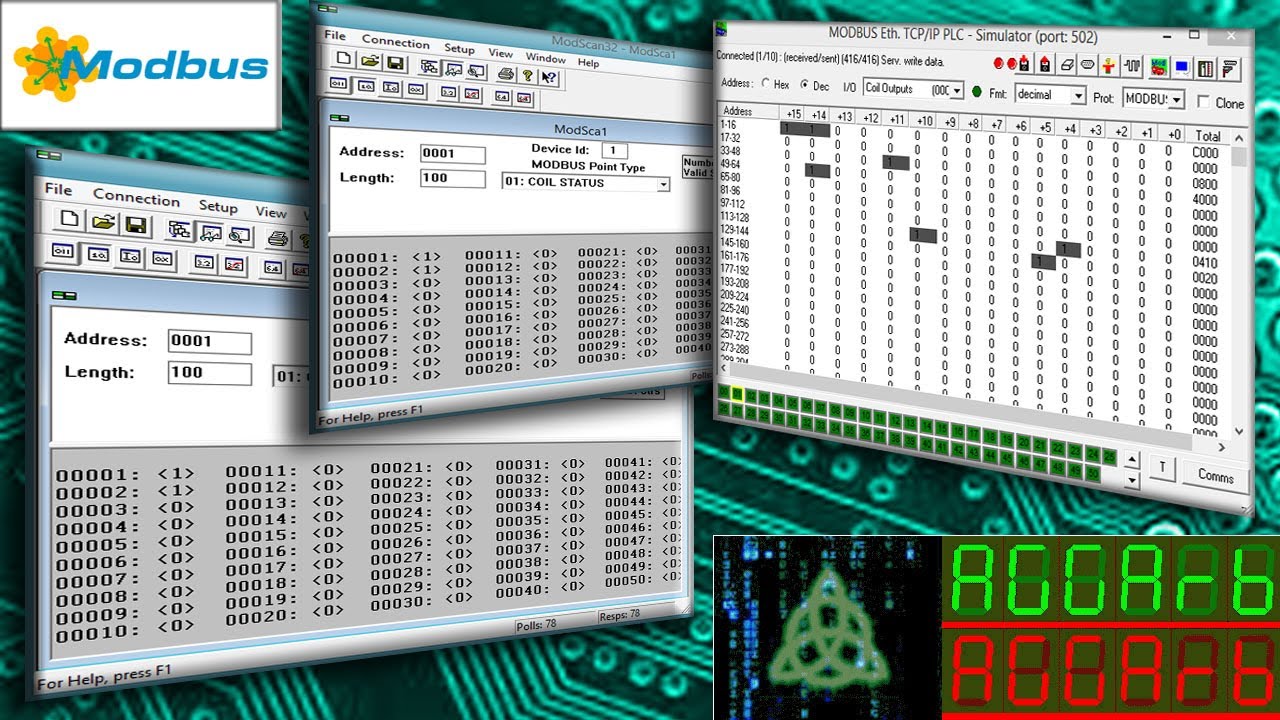
Task: Toggle set coil +11 in row 49-64
Action: click(x=895, y=162)
